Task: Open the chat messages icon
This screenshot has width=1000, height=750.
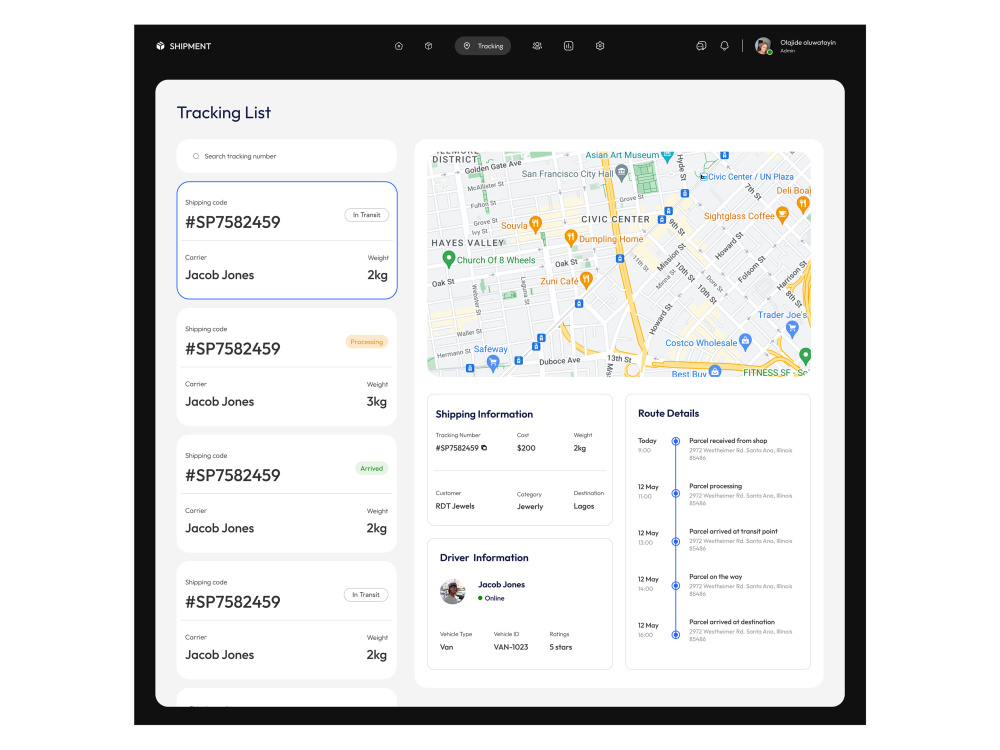Action: click(x=701, y=46)
